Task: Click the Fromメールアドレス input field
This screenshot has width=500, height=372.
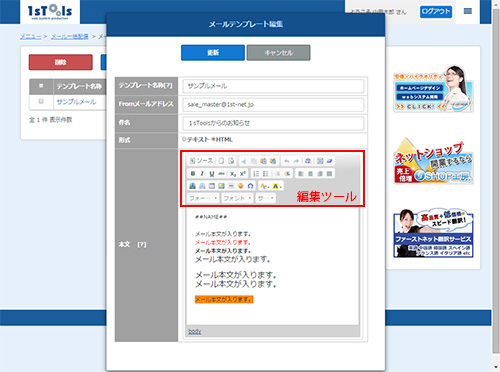Action: (x=273, y=105)
